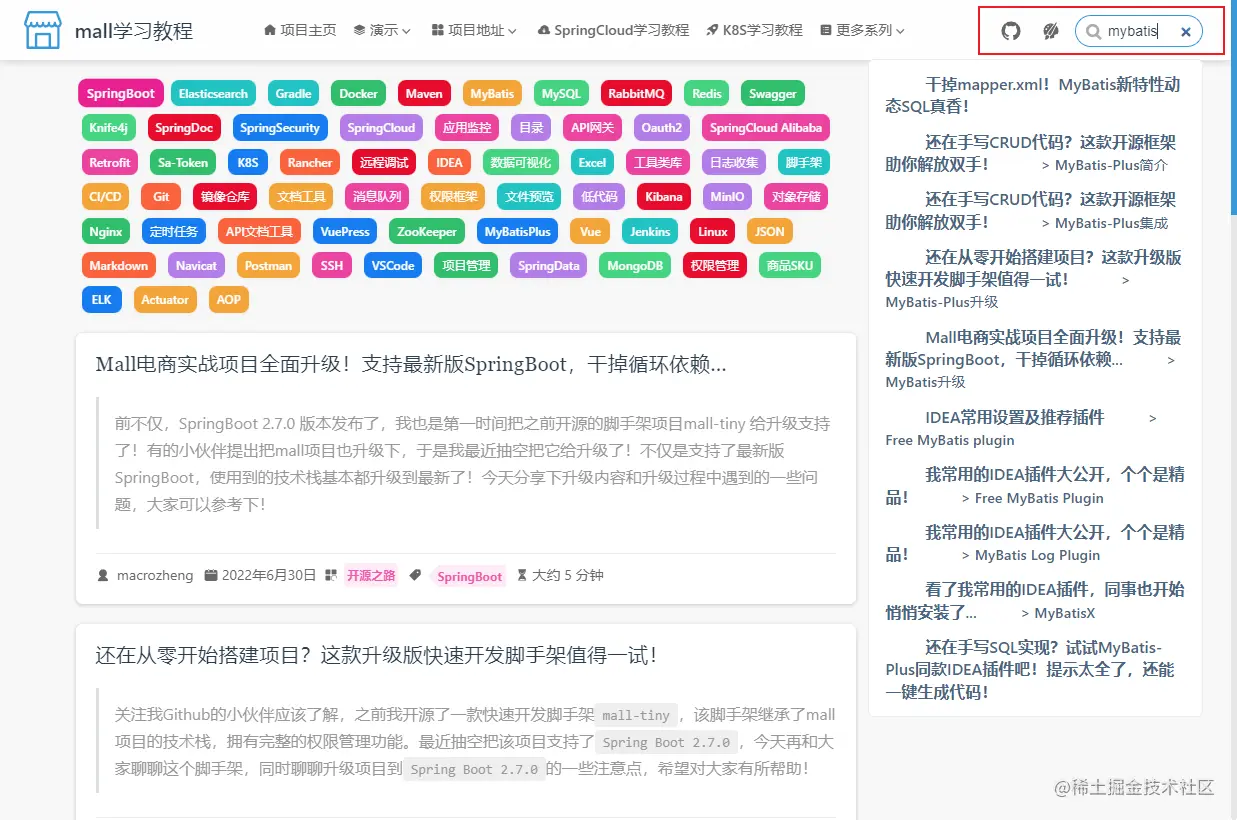Image resolution: width=1237 pixels, height=820 pixels.
Task: Clear the search with the X icon
Action: click(x=1186, y=32)
